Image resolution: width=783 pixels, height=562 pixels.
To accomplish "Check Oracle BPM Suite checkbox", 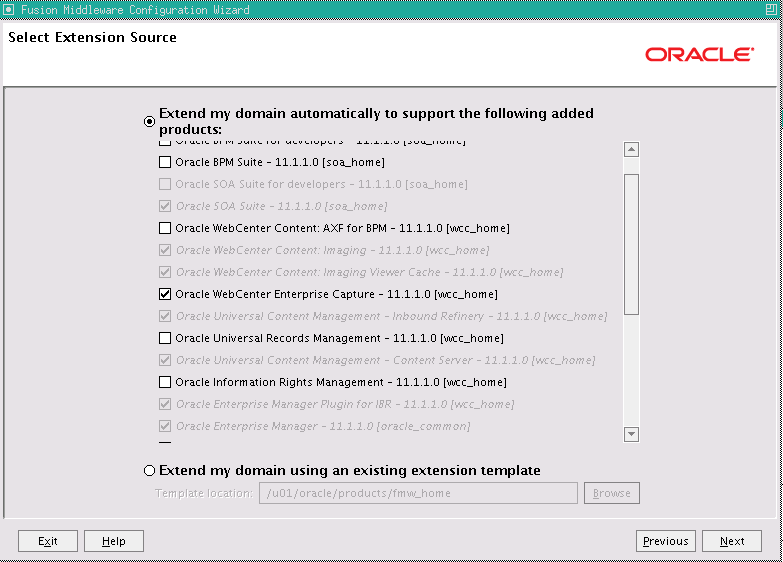I will point(165,162).
